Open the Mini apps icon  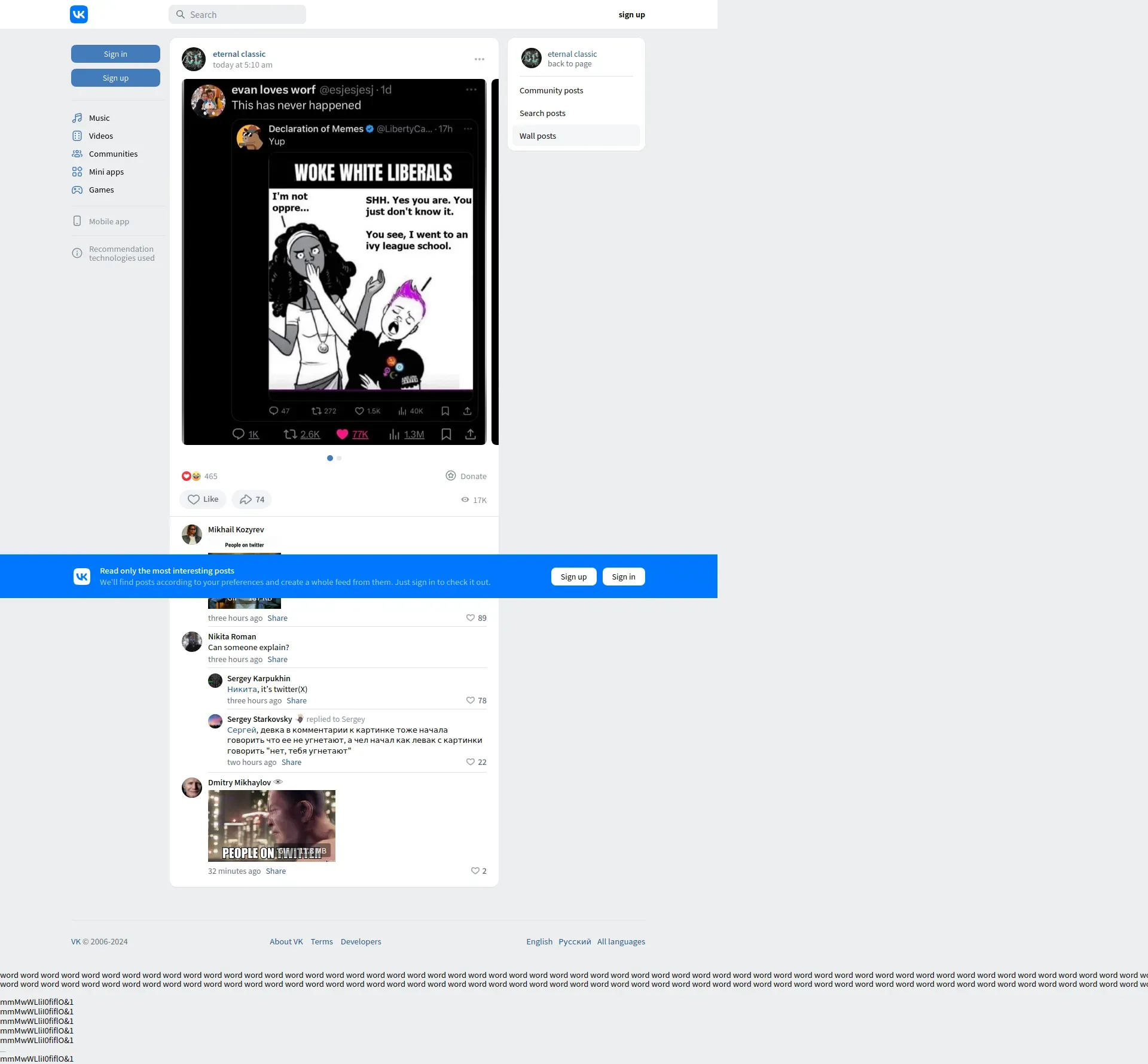(77, 172)
